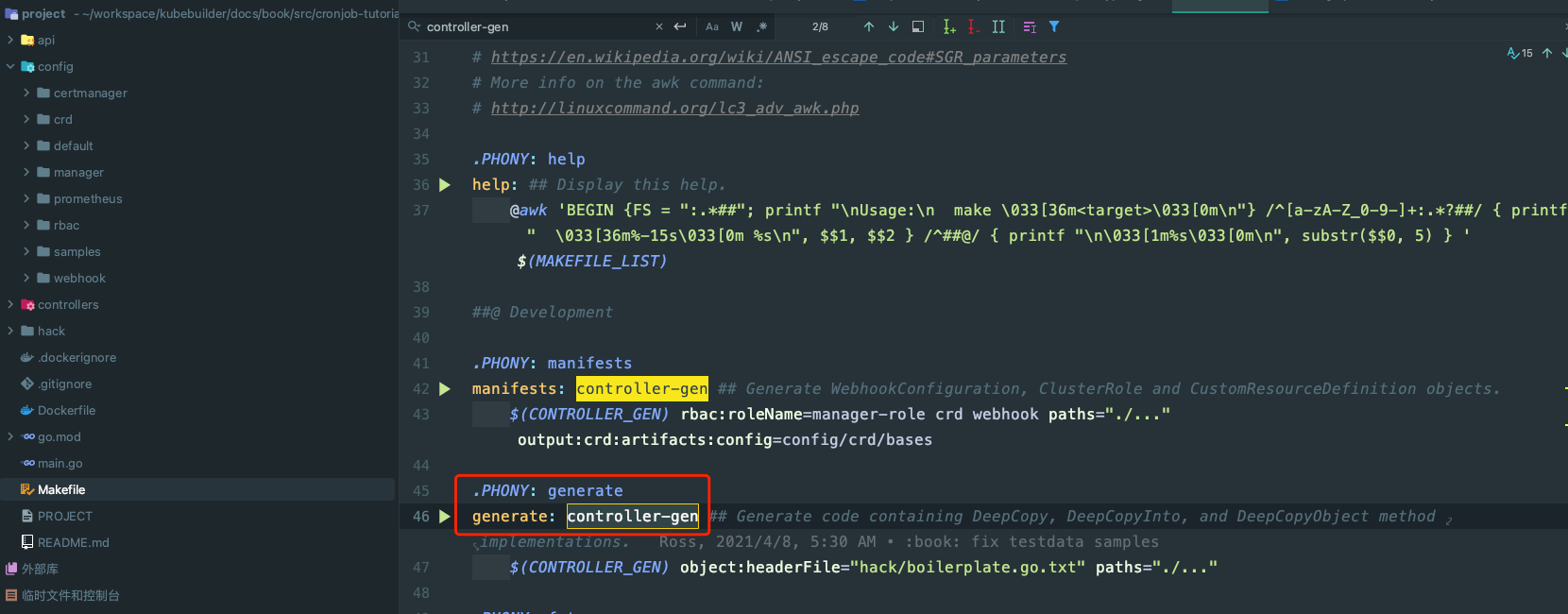Viewport: 1568px width, 614px height.
Task: Open Dockerfile in project tree
Action: [66, 411]
